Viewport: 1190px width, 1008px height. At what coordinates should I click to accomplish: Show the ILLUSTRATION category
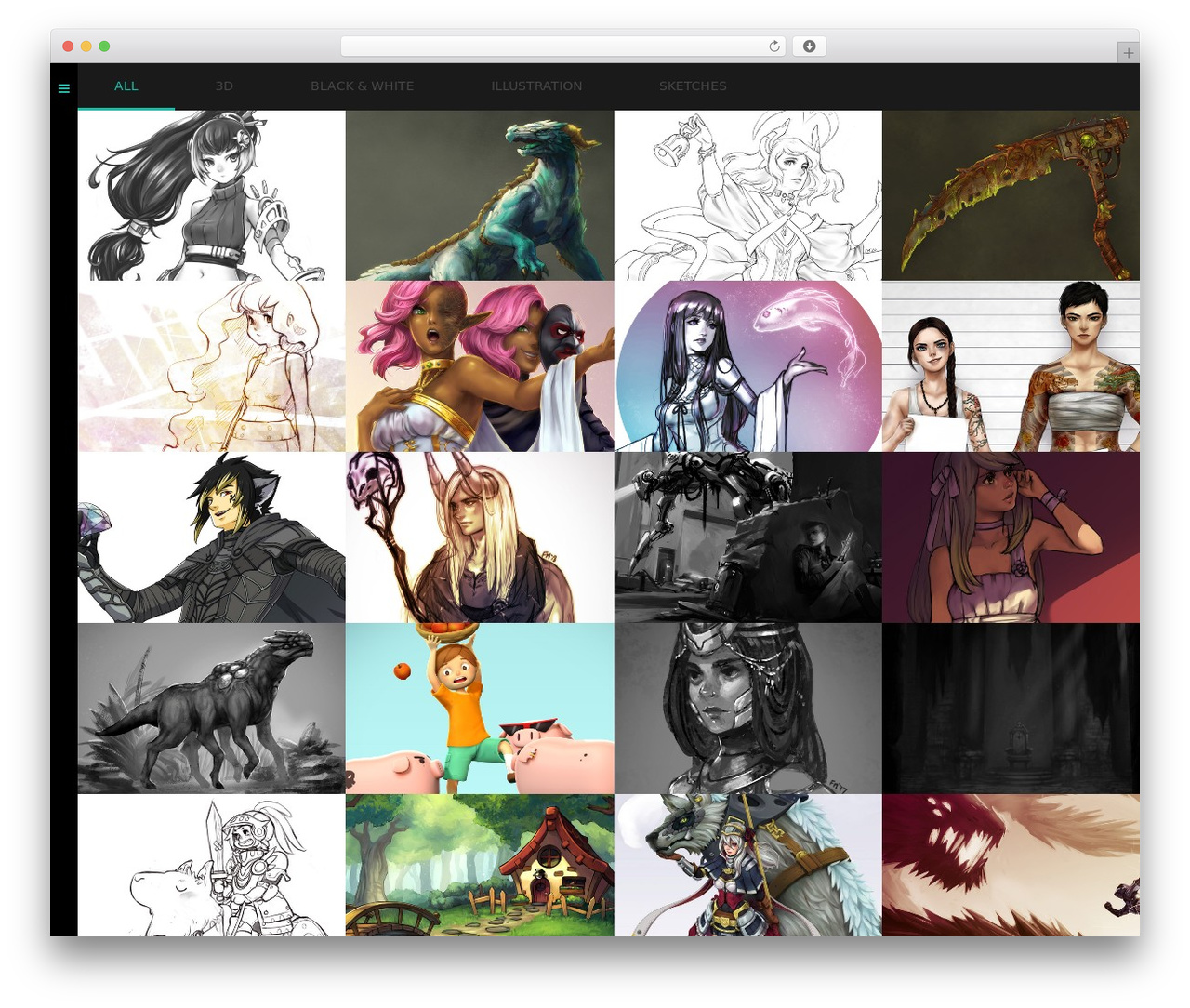click(536, 86)
